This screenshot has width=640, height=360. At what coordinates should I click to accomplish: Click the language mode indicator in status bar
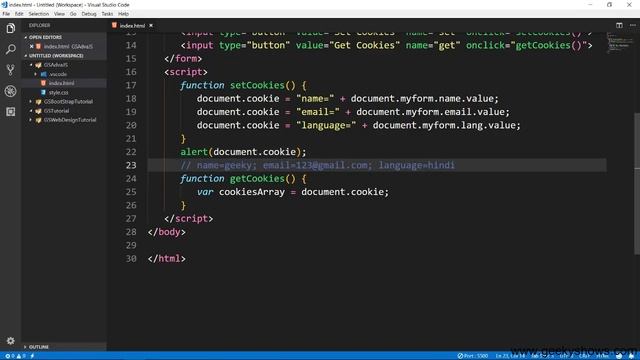click(602, 356)
